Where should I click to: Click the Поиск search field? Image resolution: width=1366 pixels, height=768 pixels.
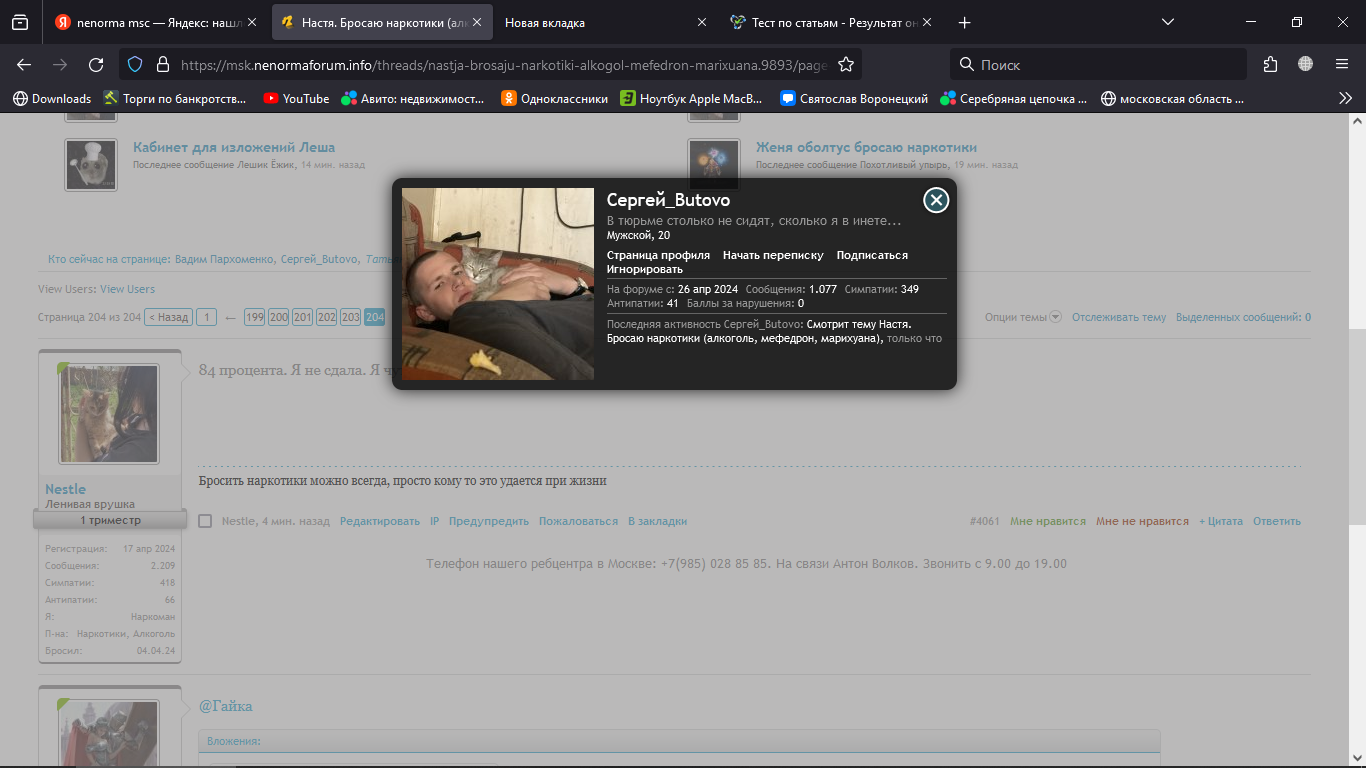click(1098, 65)
